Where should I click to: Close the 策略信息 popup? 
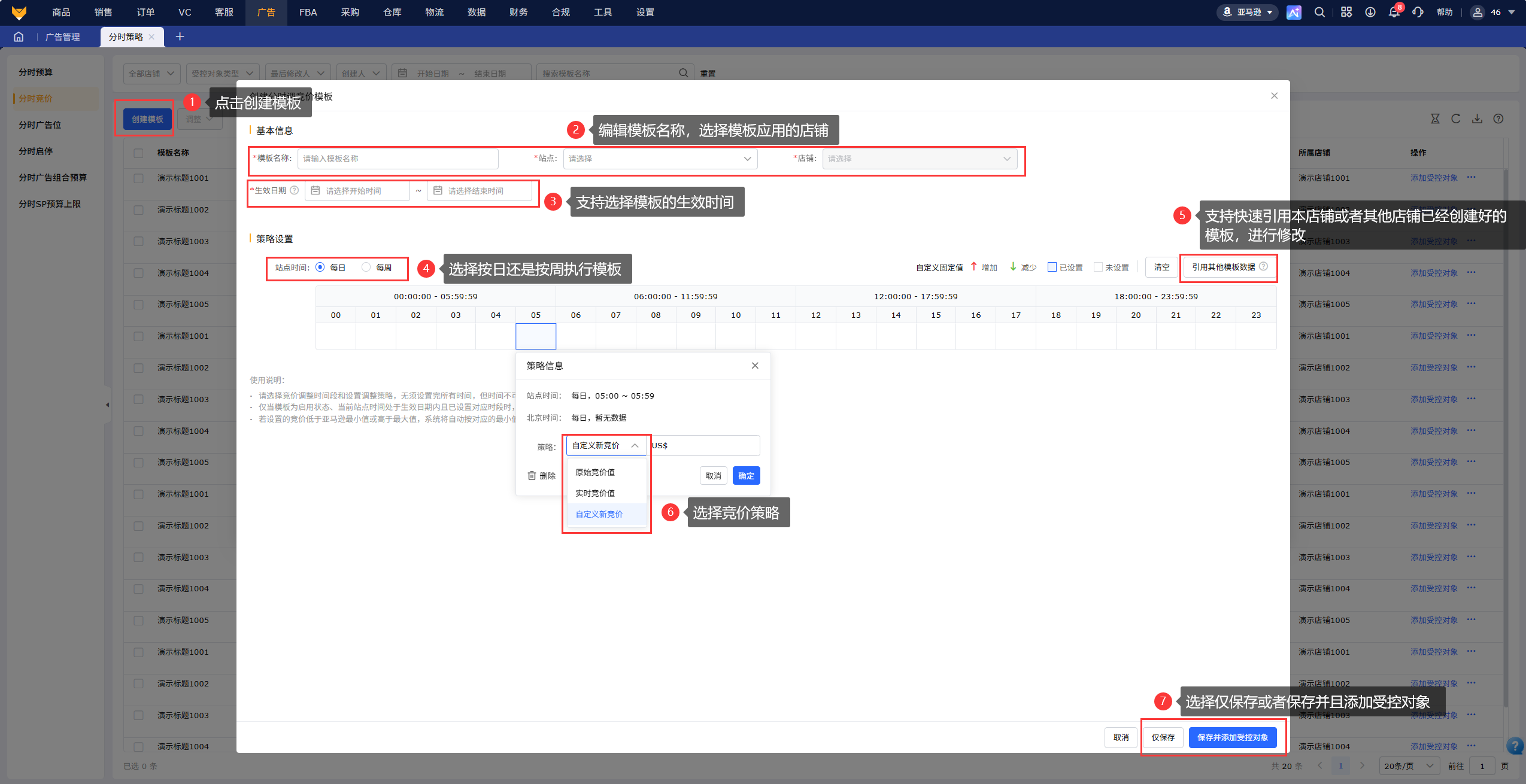click(755, 365)
